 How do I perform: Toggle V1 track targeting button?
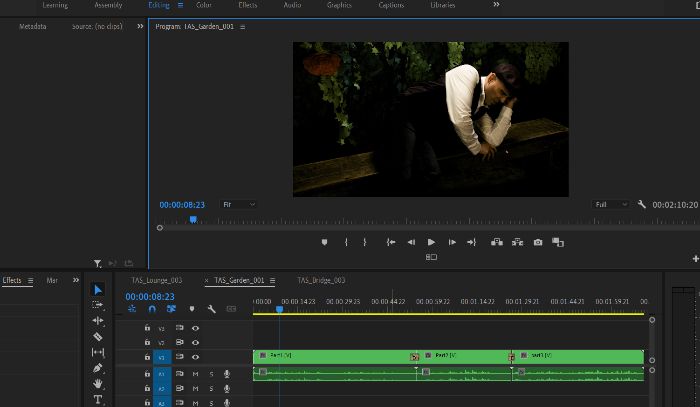click(x=162, y=357)
